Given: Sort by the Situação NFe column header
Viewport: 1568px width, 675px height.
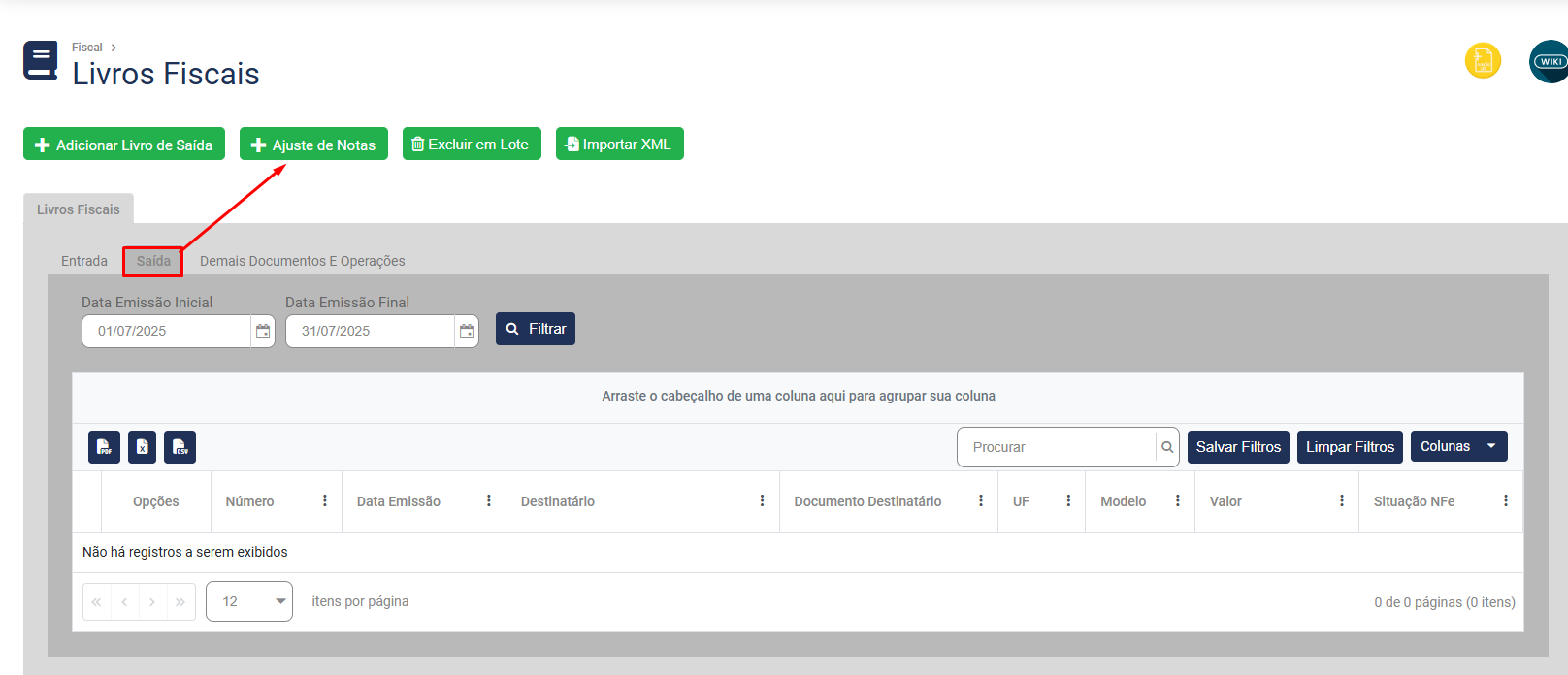Looking at the screenshot, I should (1414, 501).
